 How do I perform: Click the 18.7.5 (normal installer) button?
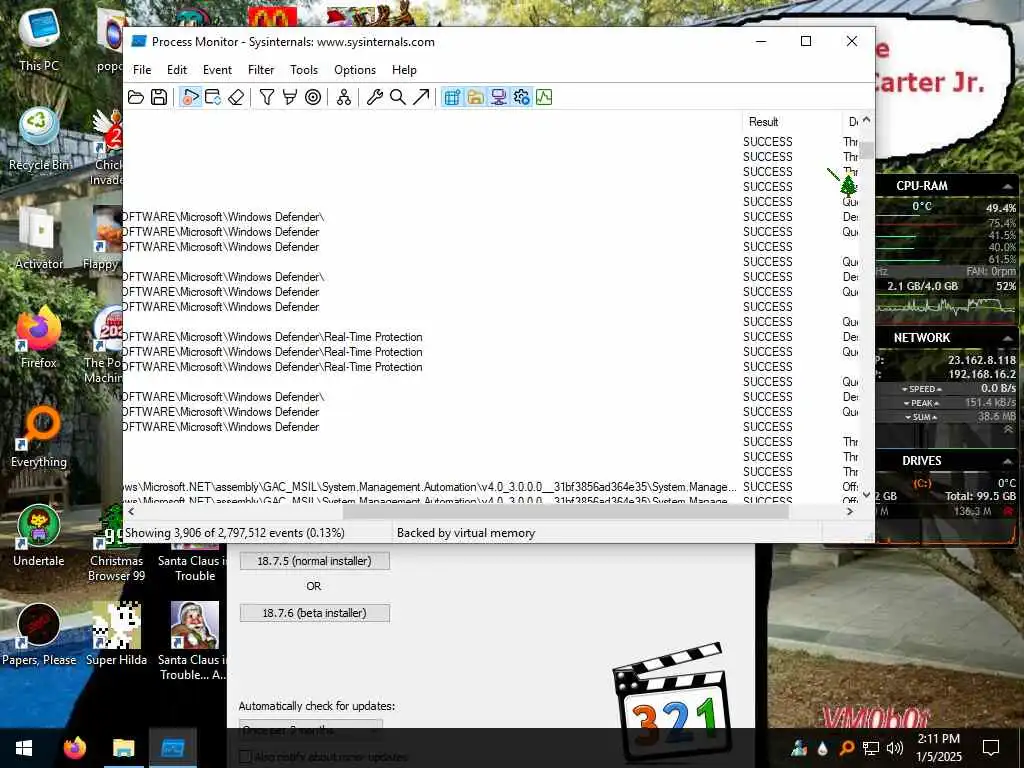[x=314, y=561]
